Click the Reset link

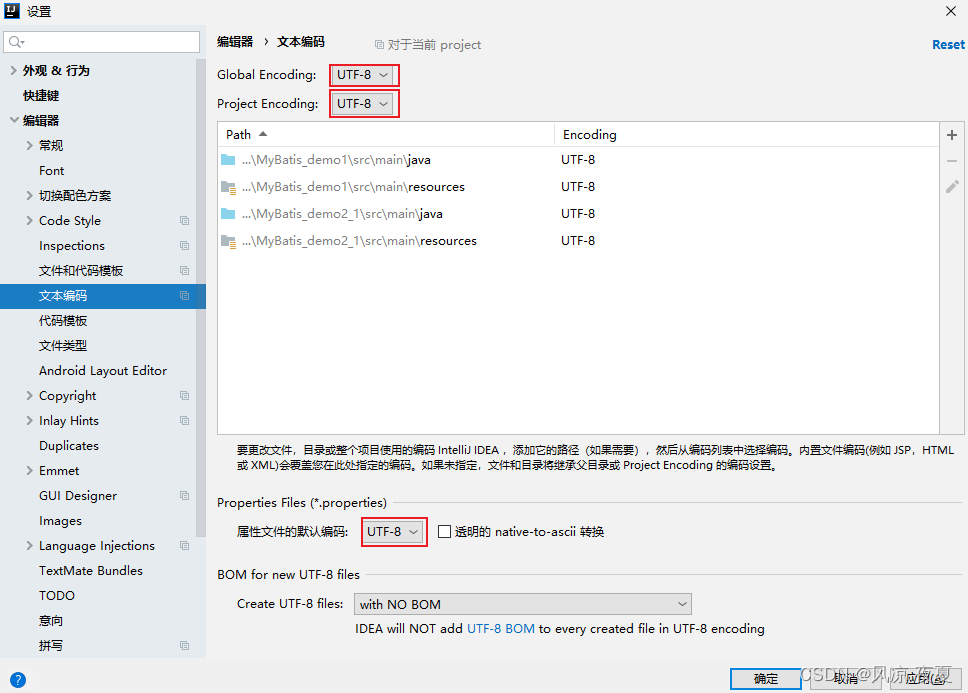tap(948, 44)
